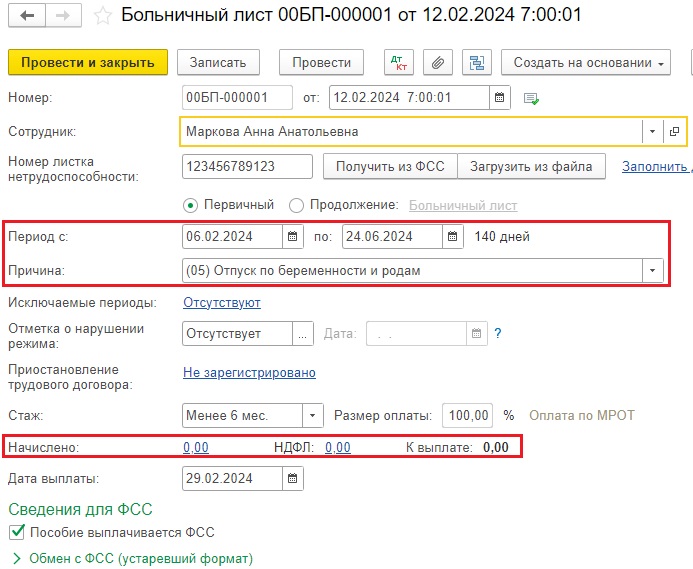Open the Сотрудник dropdown list
Image resolution: width=693 pixels, height=569 pixels.
coord(652,132)
